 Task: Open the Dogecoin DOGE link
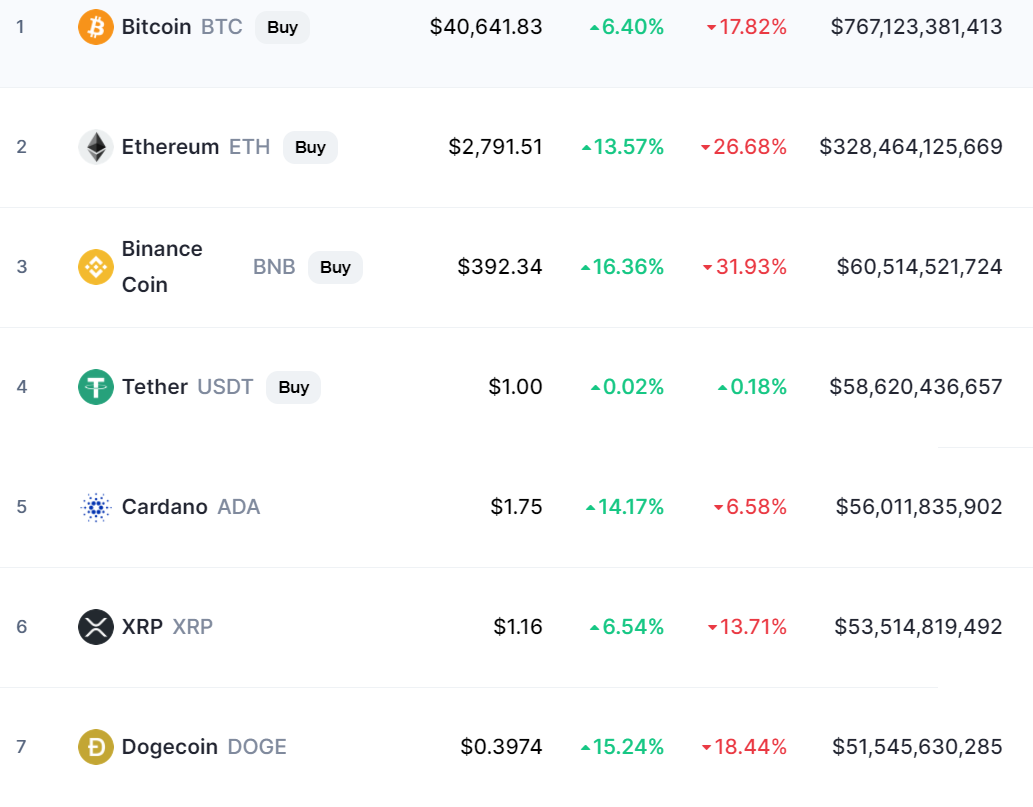204,746
